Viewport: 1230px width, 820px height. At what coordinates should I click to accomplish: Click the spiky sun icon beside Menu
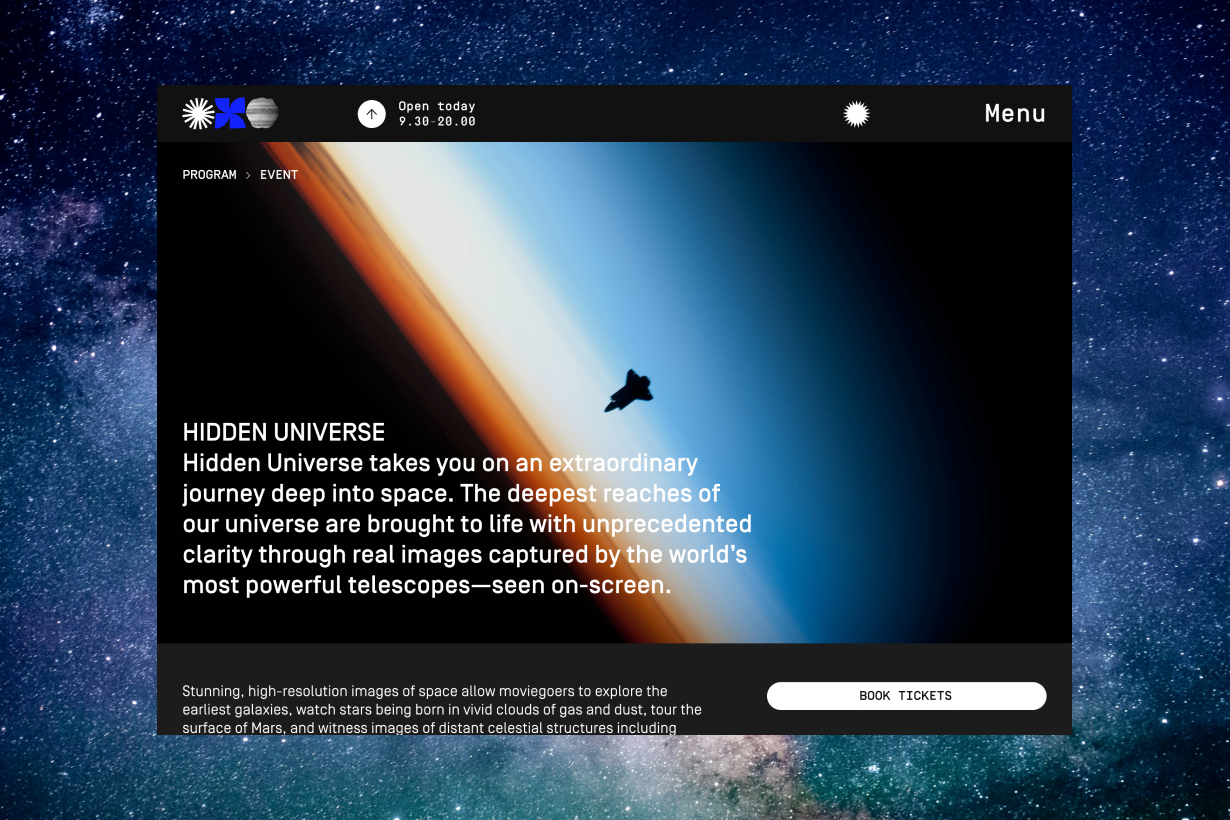pos(856,114)
